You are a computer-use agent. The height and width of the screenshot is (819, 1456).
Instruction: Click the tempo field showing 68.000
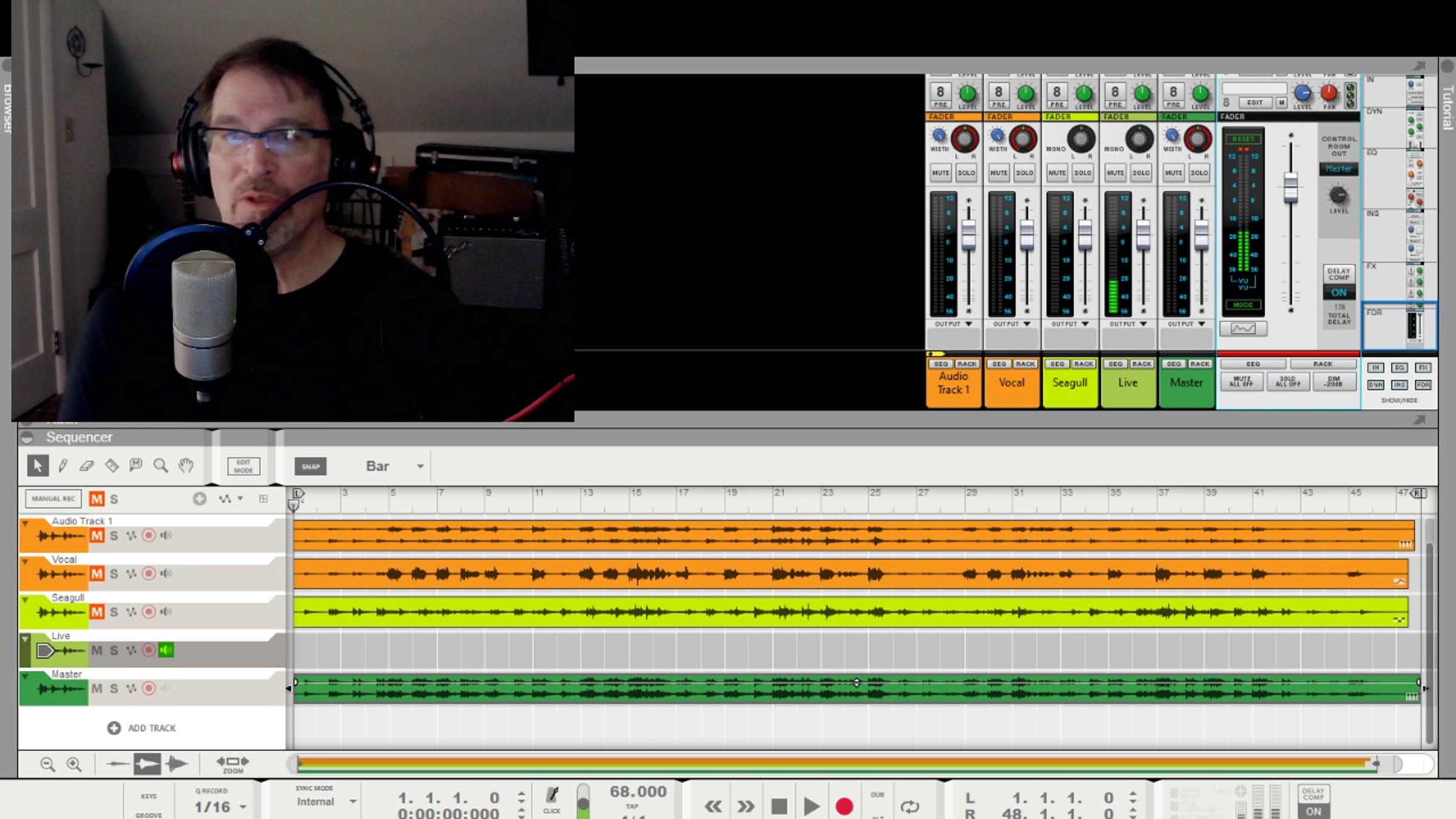point(638,792)
